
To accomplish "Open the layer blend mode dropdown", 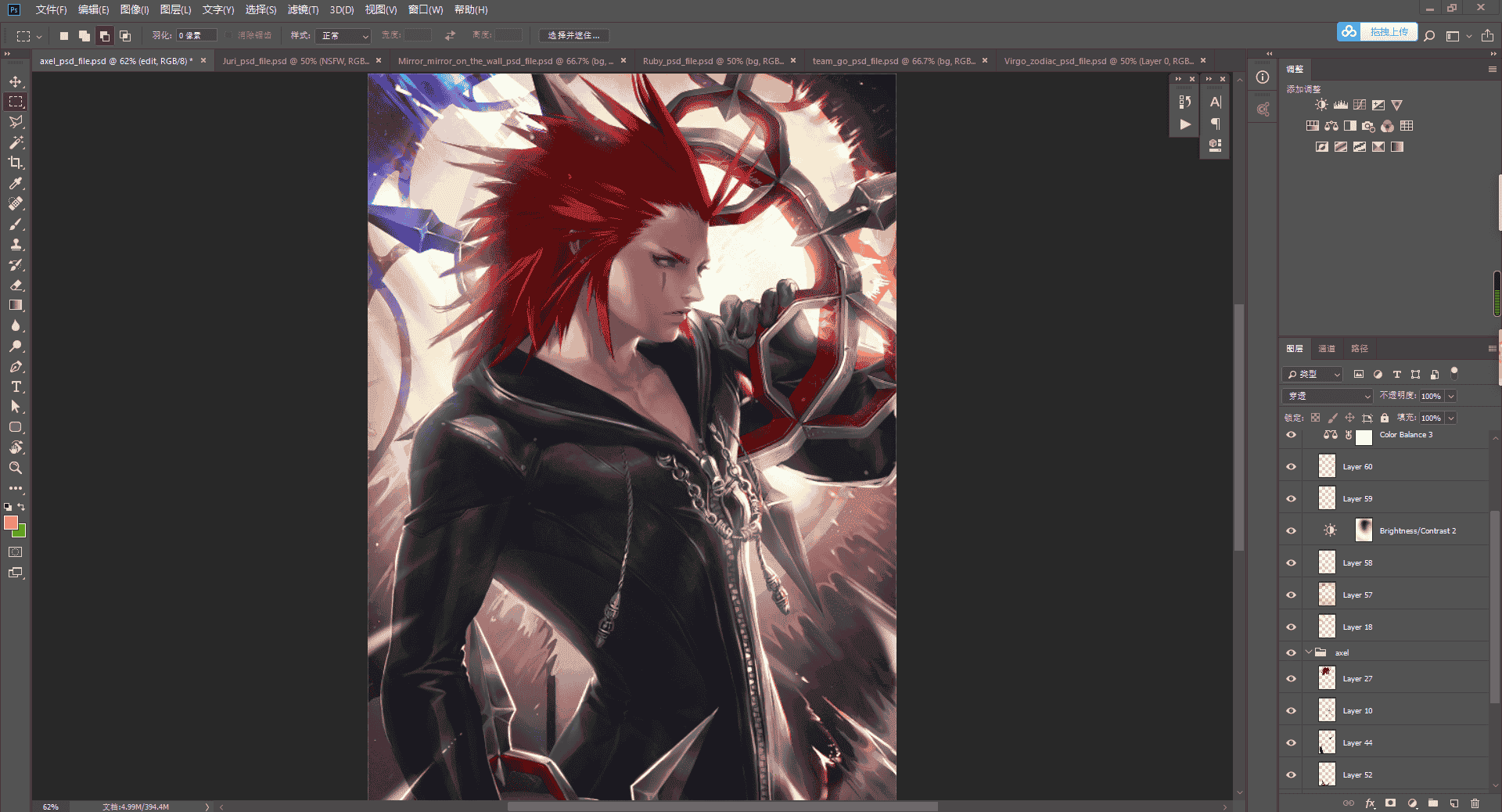I will pos(1328,396).
